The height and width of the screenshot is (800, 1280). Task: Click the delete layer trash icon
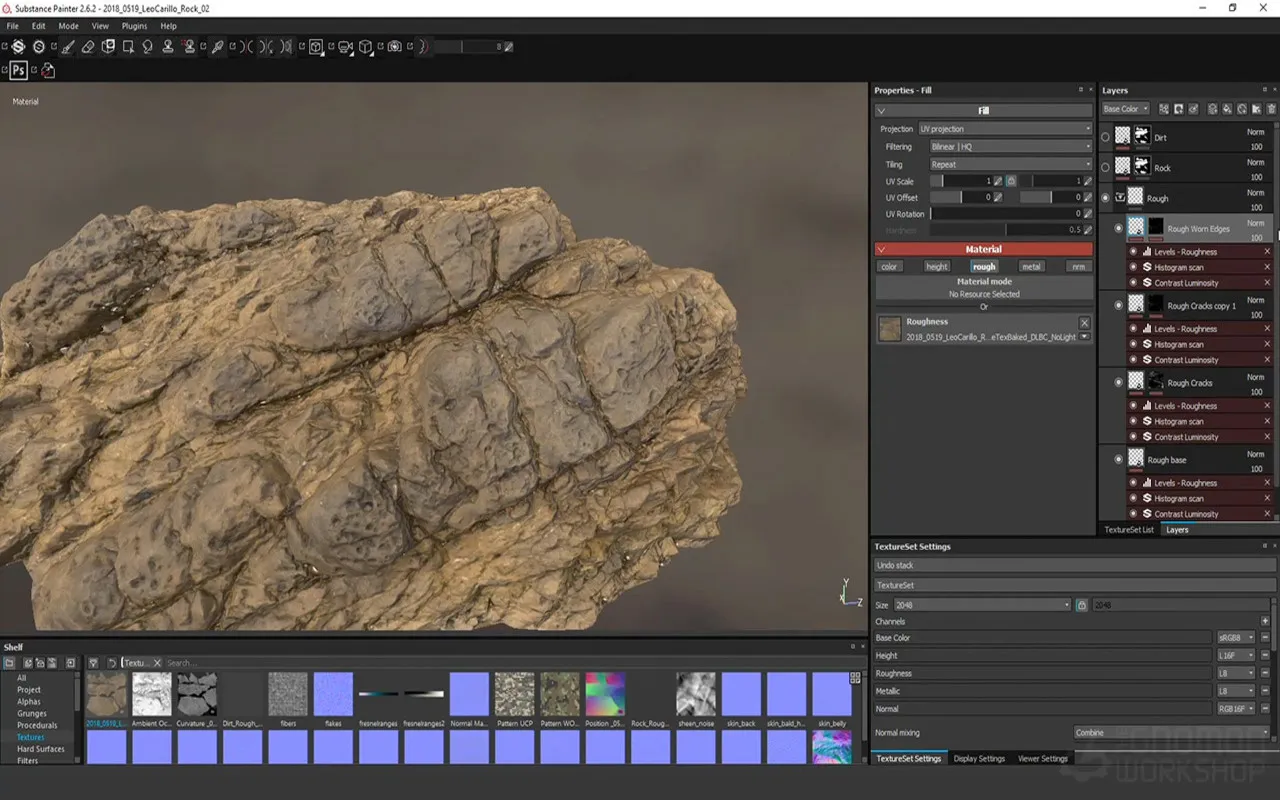[1270, 108]
